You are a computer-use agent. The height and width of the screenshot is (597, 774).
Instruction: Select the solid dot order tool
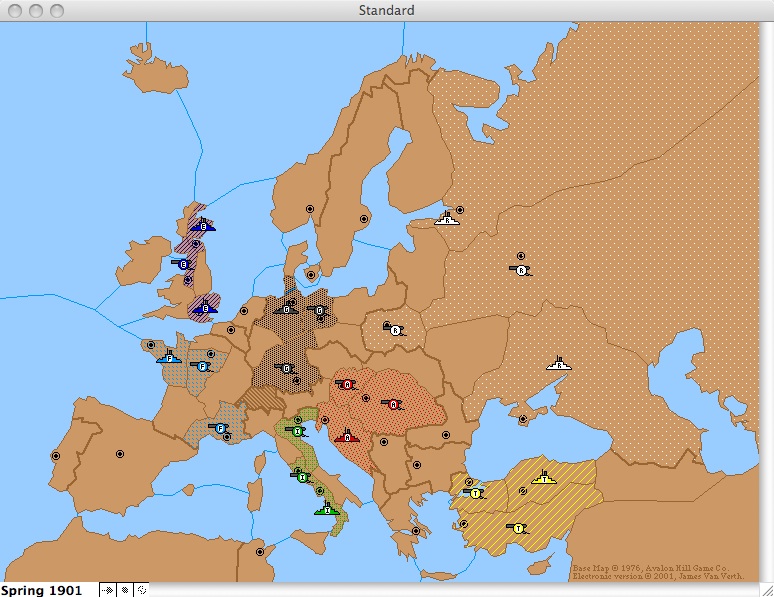click(125, 590)
